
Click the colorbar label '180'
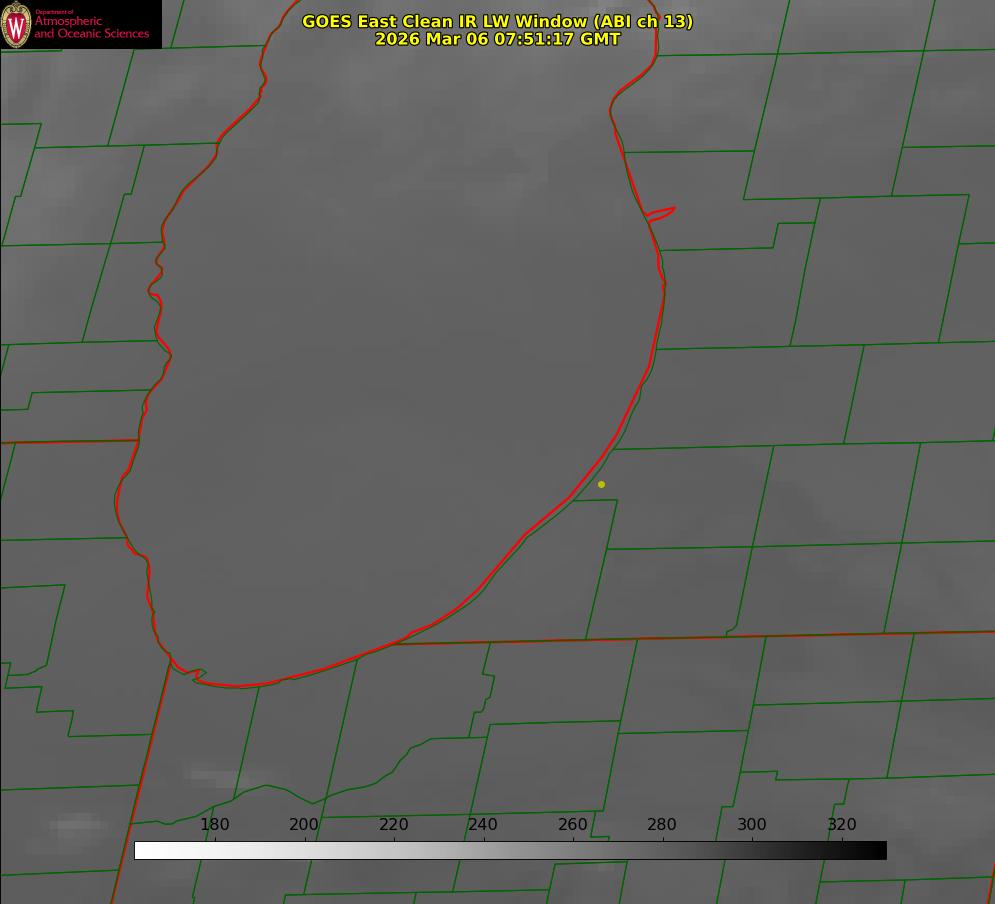[214, 824]
